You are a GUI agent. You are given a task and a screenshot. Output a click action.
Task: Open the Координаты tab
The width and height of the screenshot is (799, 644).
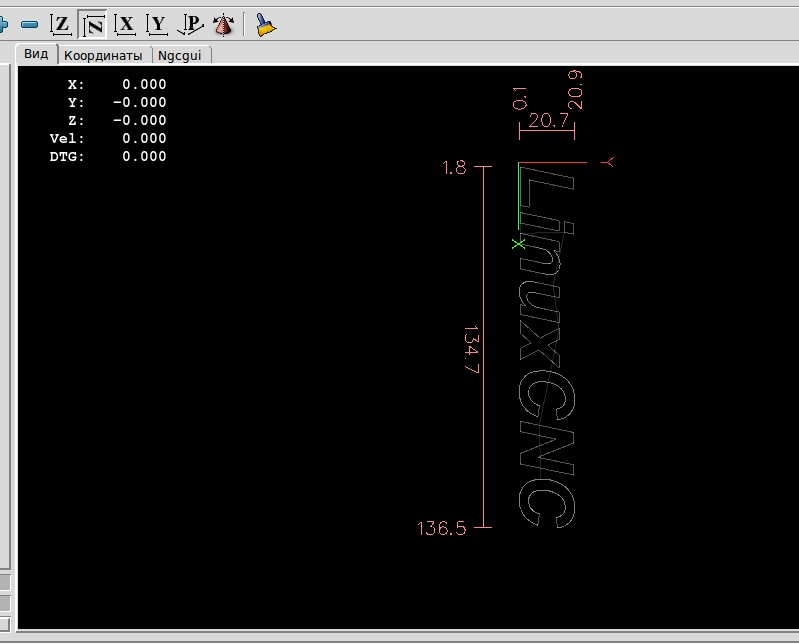pyautogui.click(x=103, y=56)
